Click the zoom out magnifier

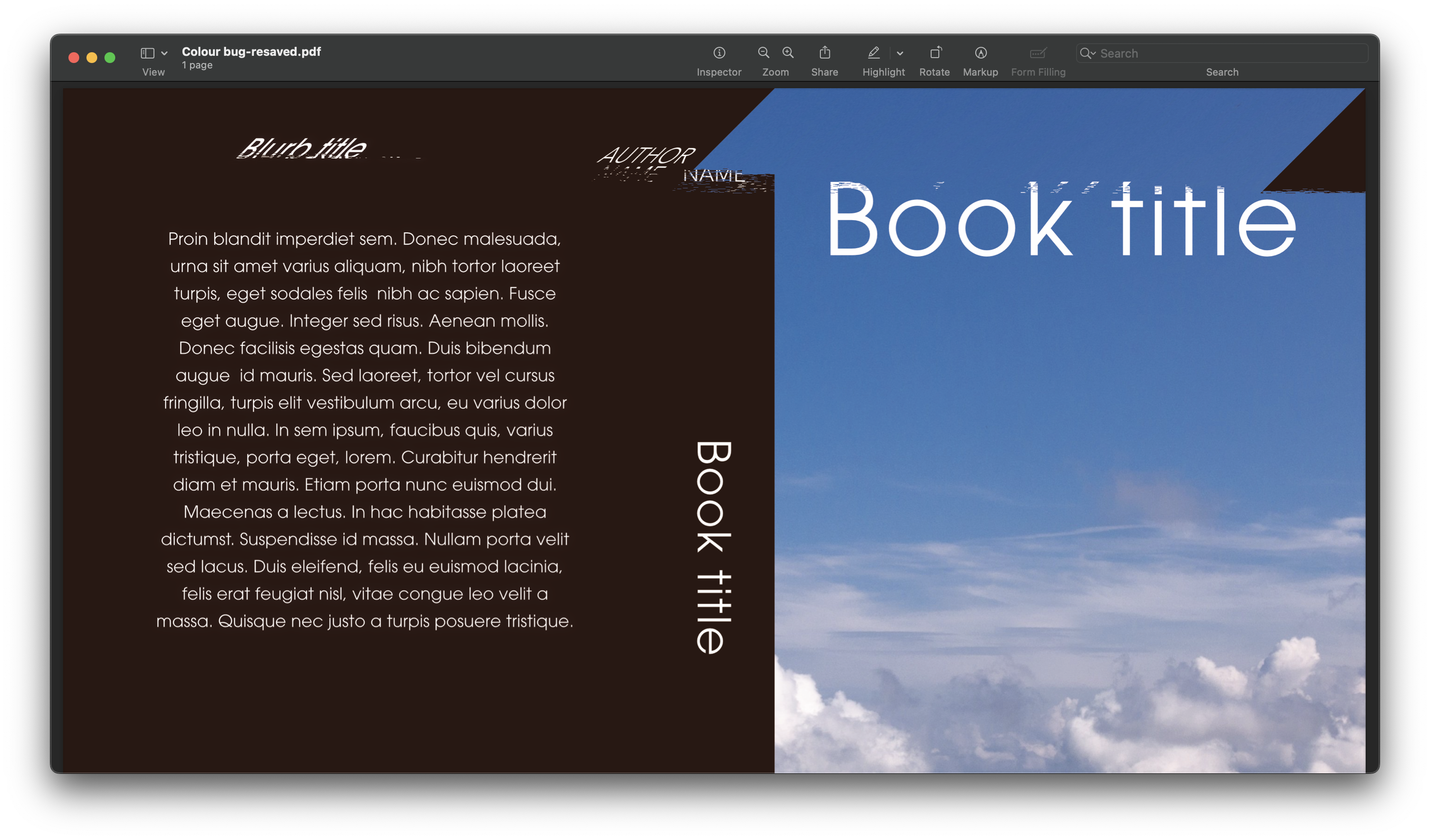(x=763, y=53)
